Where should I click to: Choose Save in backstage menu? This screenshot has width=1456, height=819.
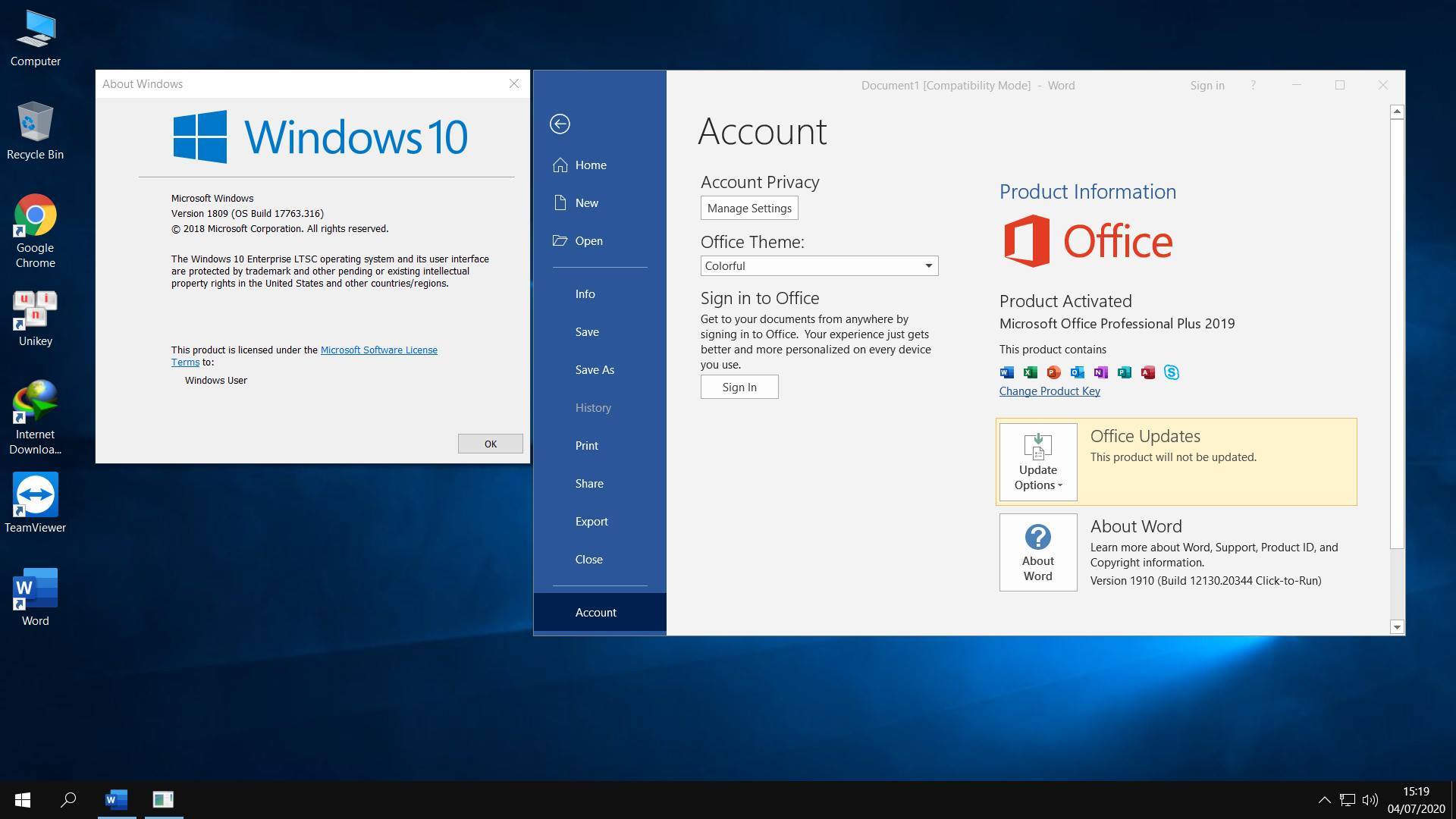coord(599,331)
